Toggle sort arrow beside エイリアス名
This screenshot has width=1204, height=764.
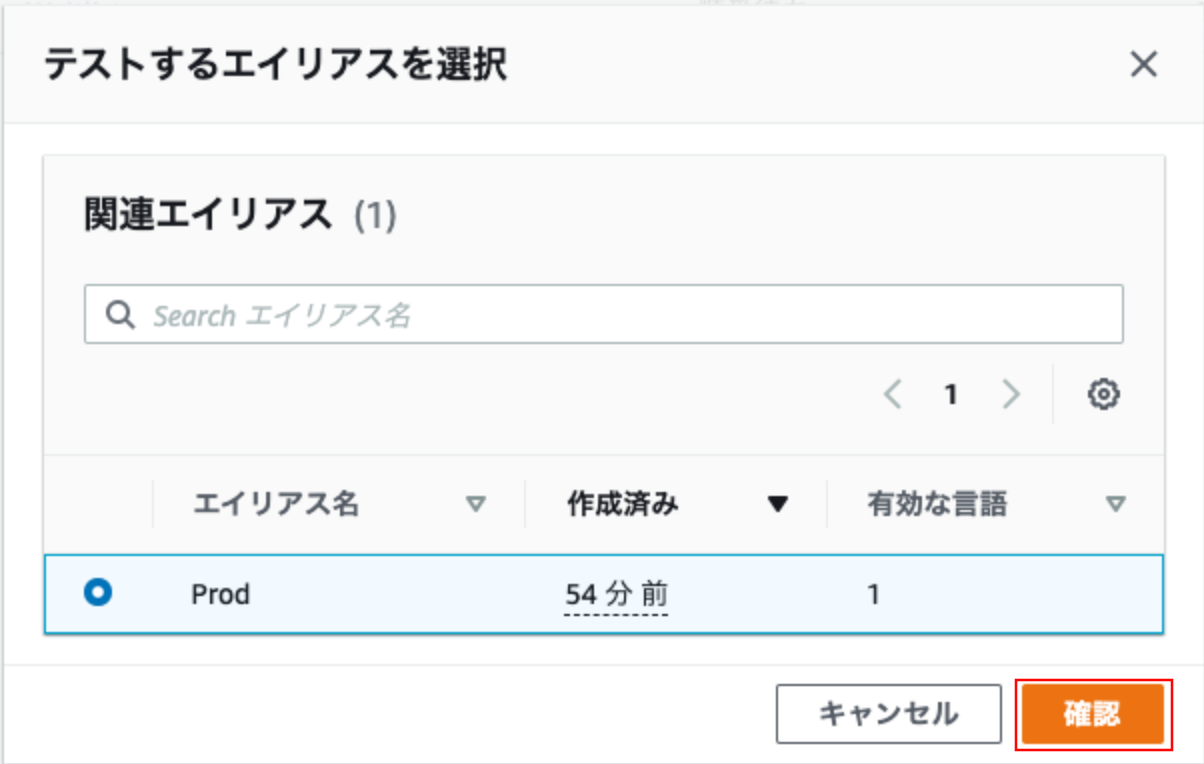[476, 505]
